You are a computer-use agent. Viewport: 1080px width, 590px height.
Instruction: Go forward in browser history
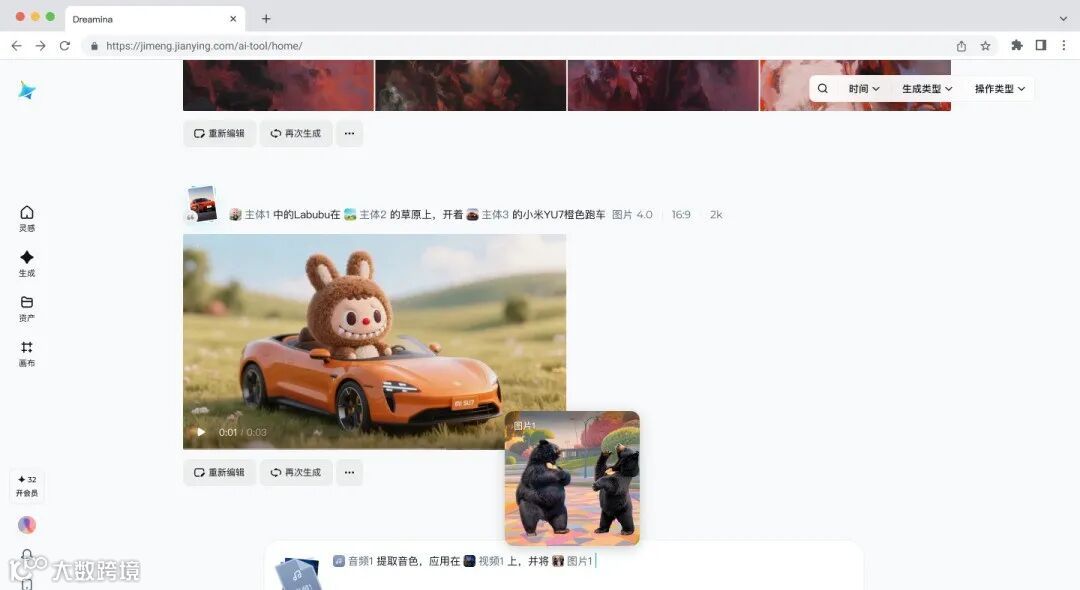pyautogui.click(x=41, y=45)
